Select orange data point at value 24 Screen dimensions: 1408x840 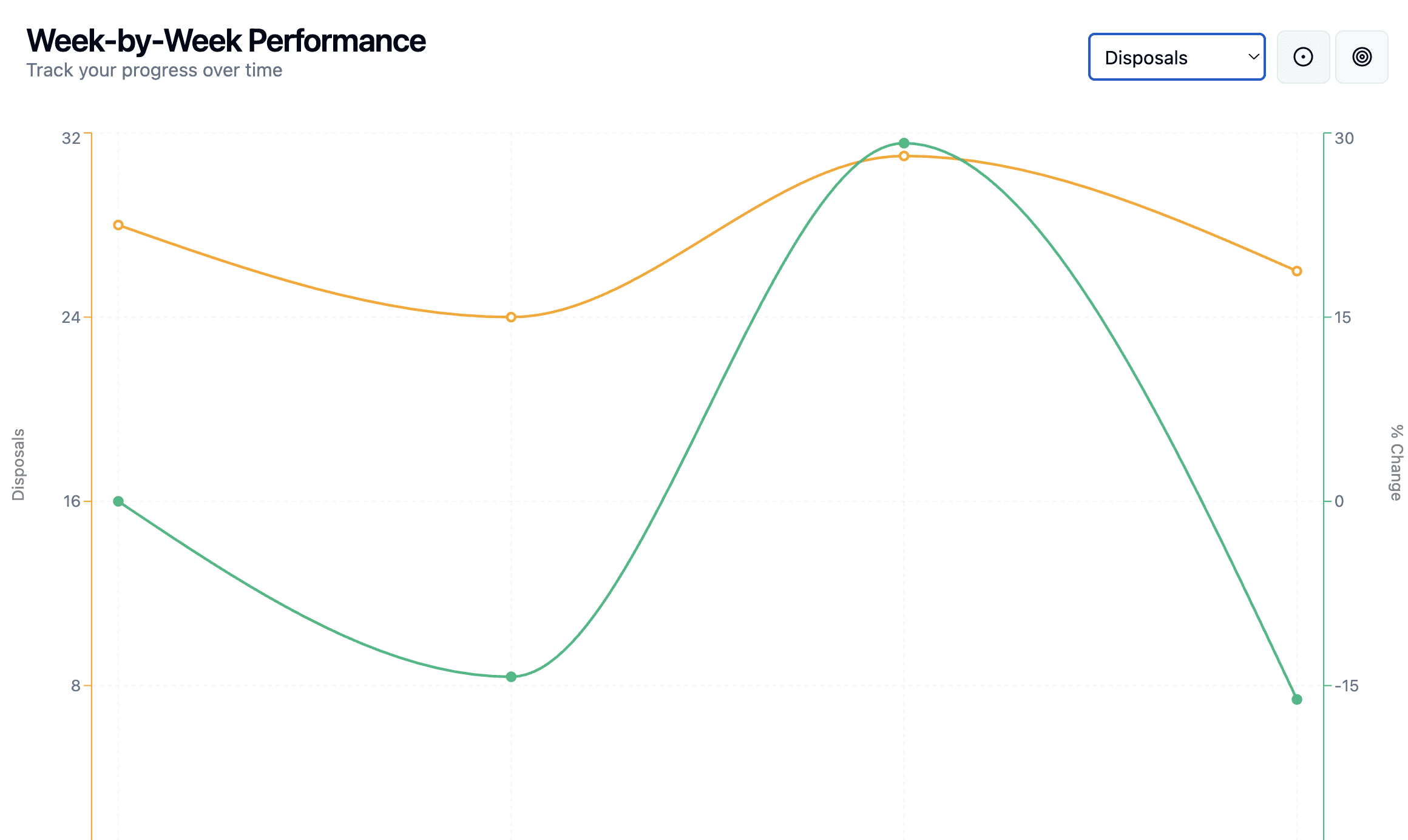[x=511, y=317]
